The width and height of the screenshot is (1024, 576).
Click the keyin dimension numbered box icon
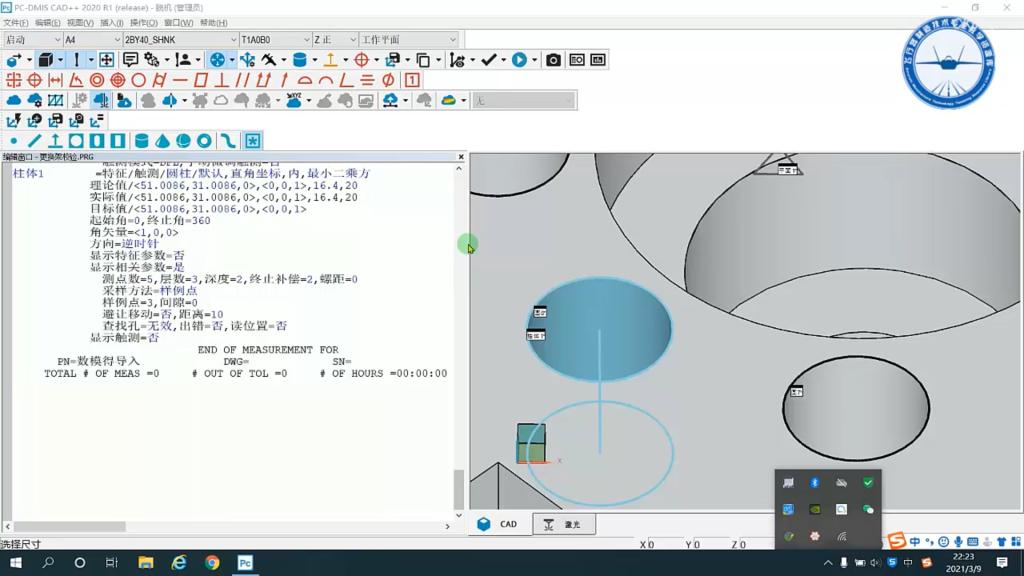[412, 80]
